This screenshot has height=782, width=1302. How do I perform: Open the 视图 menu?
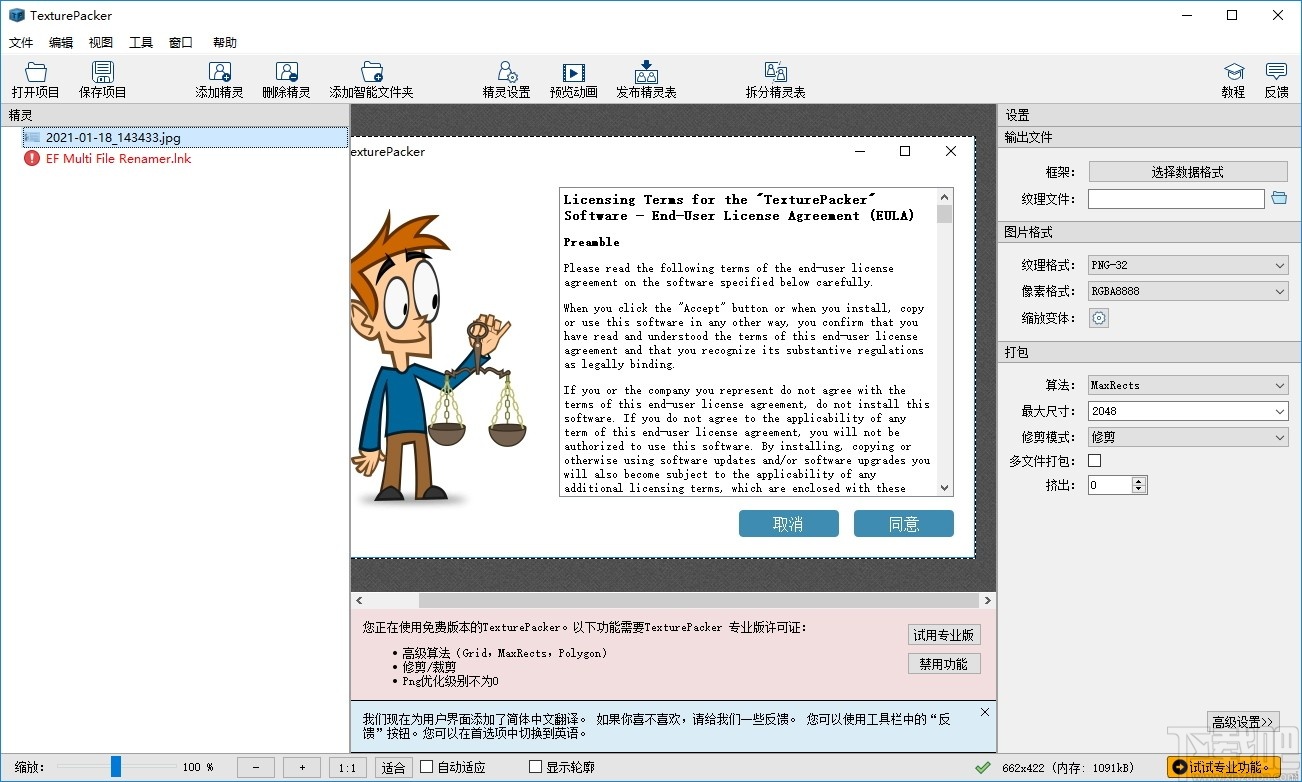pyautogui.click(x=101, y=42)
